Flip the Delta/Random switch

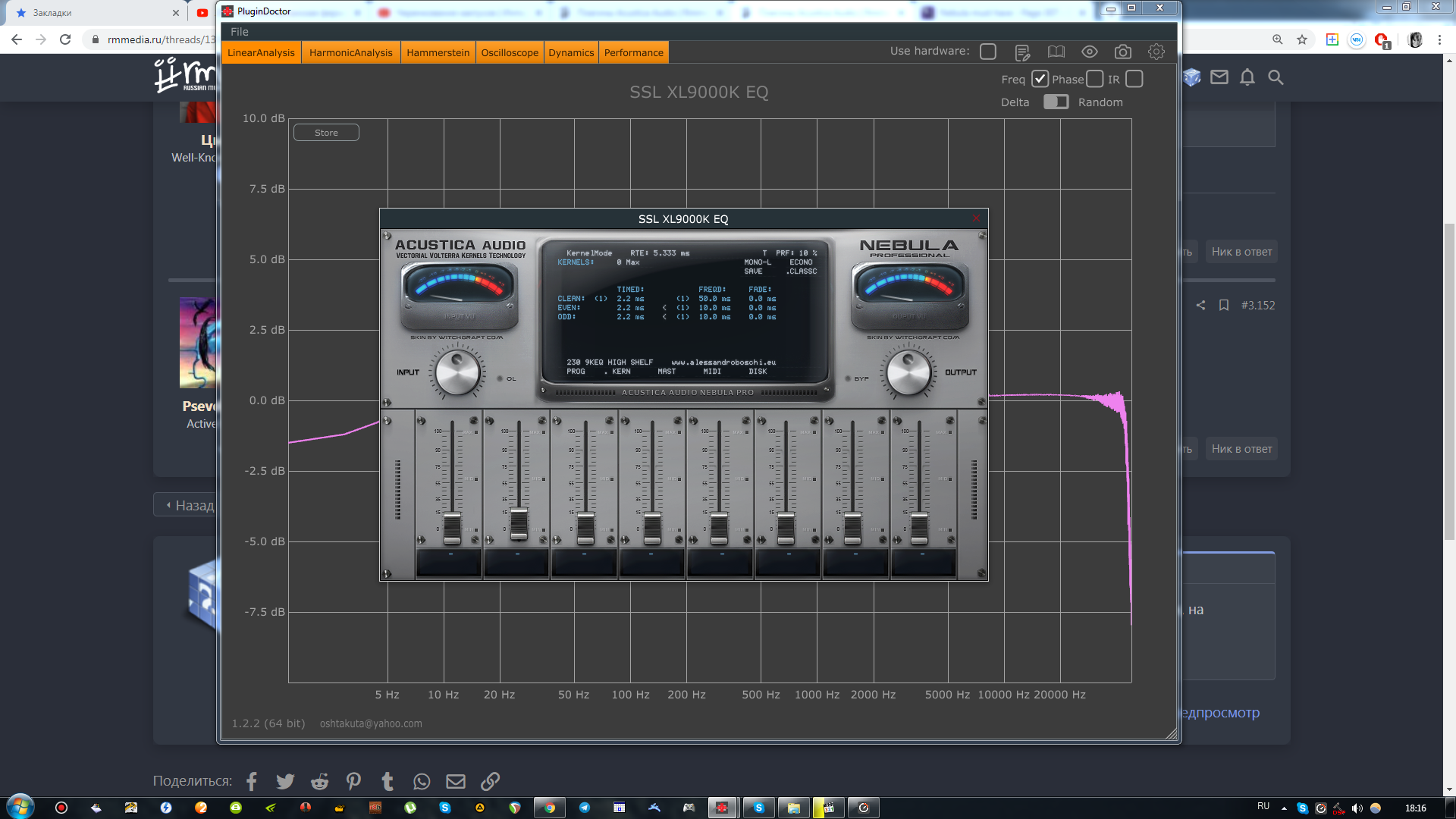point(1056,102)
